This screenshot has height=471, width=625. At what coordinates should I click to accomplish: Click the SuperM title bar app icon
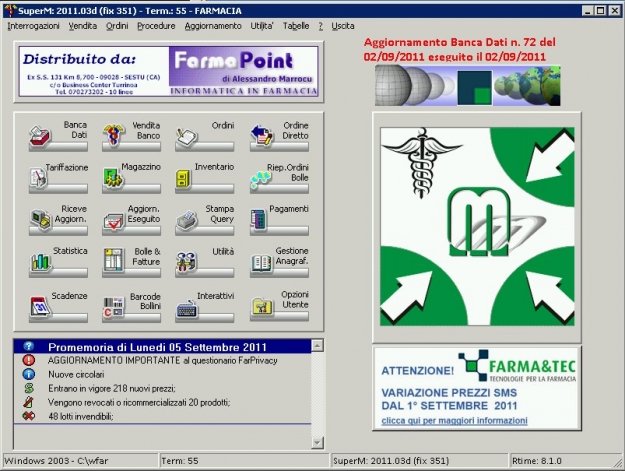tap(11, 11)
